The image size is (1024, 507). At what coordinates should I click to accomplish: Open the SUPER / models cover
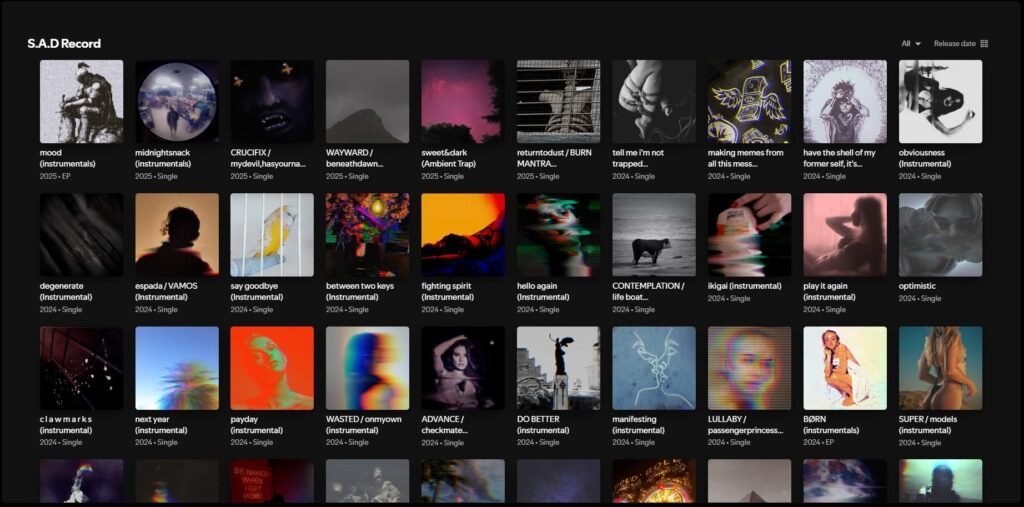[940, 368]
